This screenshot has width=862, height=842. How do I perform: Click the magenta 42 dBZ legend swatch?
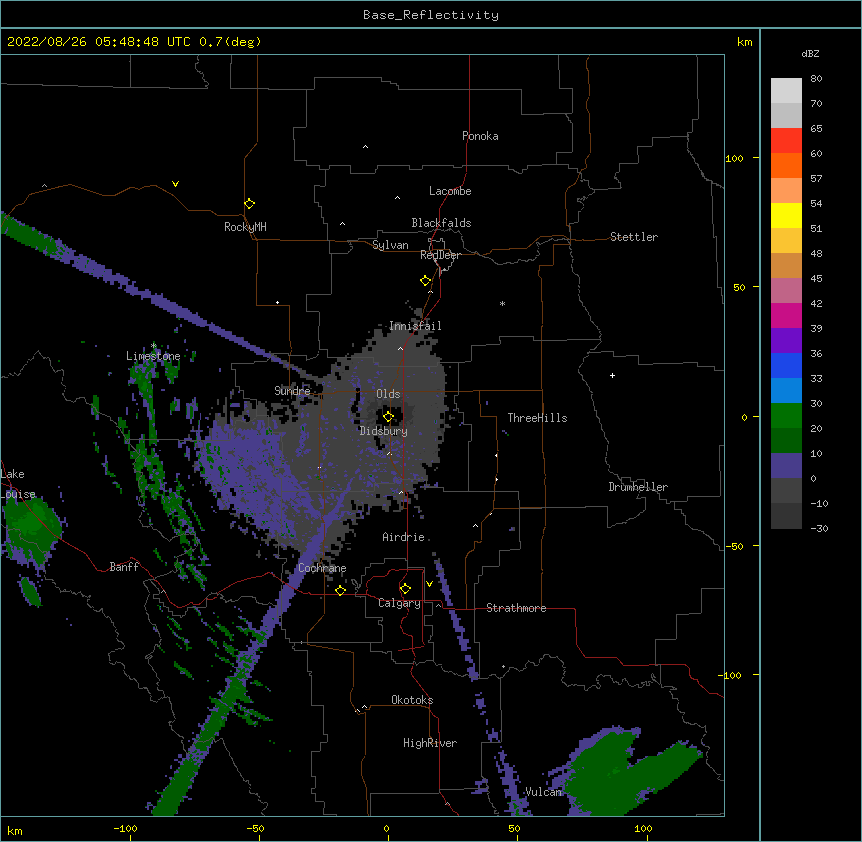[x=786, y=315]
